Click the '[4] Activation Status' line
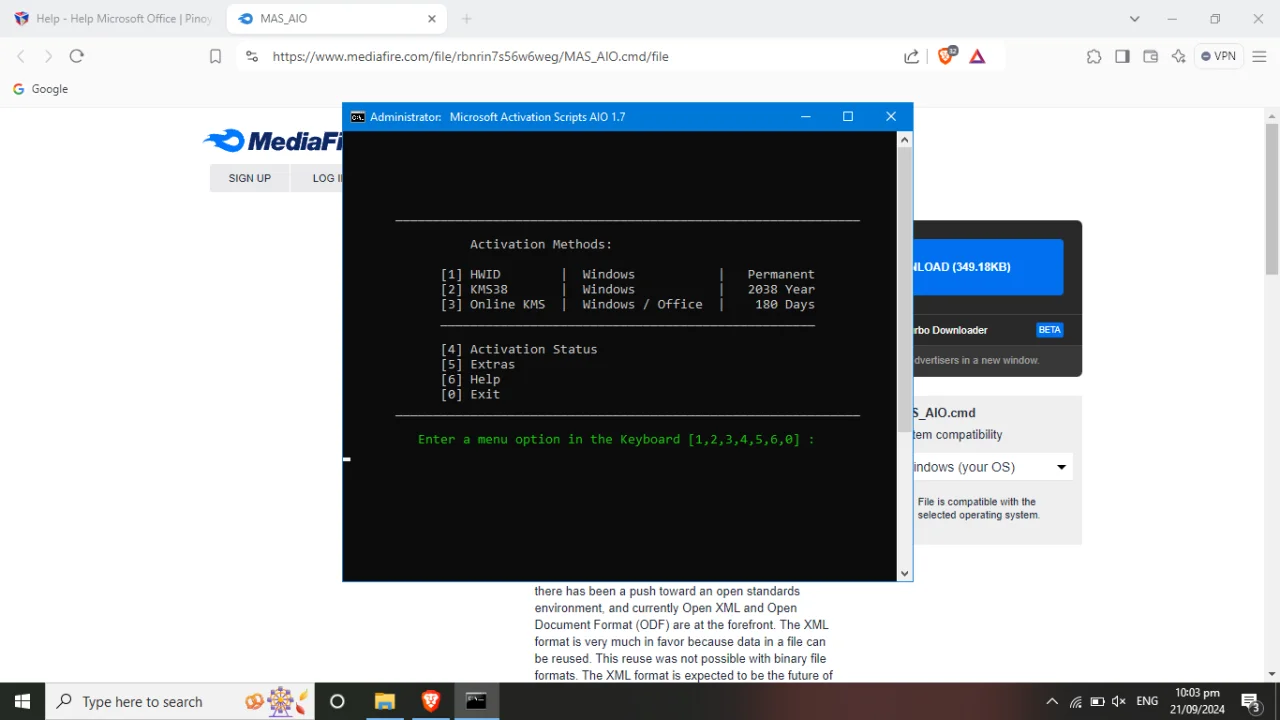1280x720 pixels. 519,349
